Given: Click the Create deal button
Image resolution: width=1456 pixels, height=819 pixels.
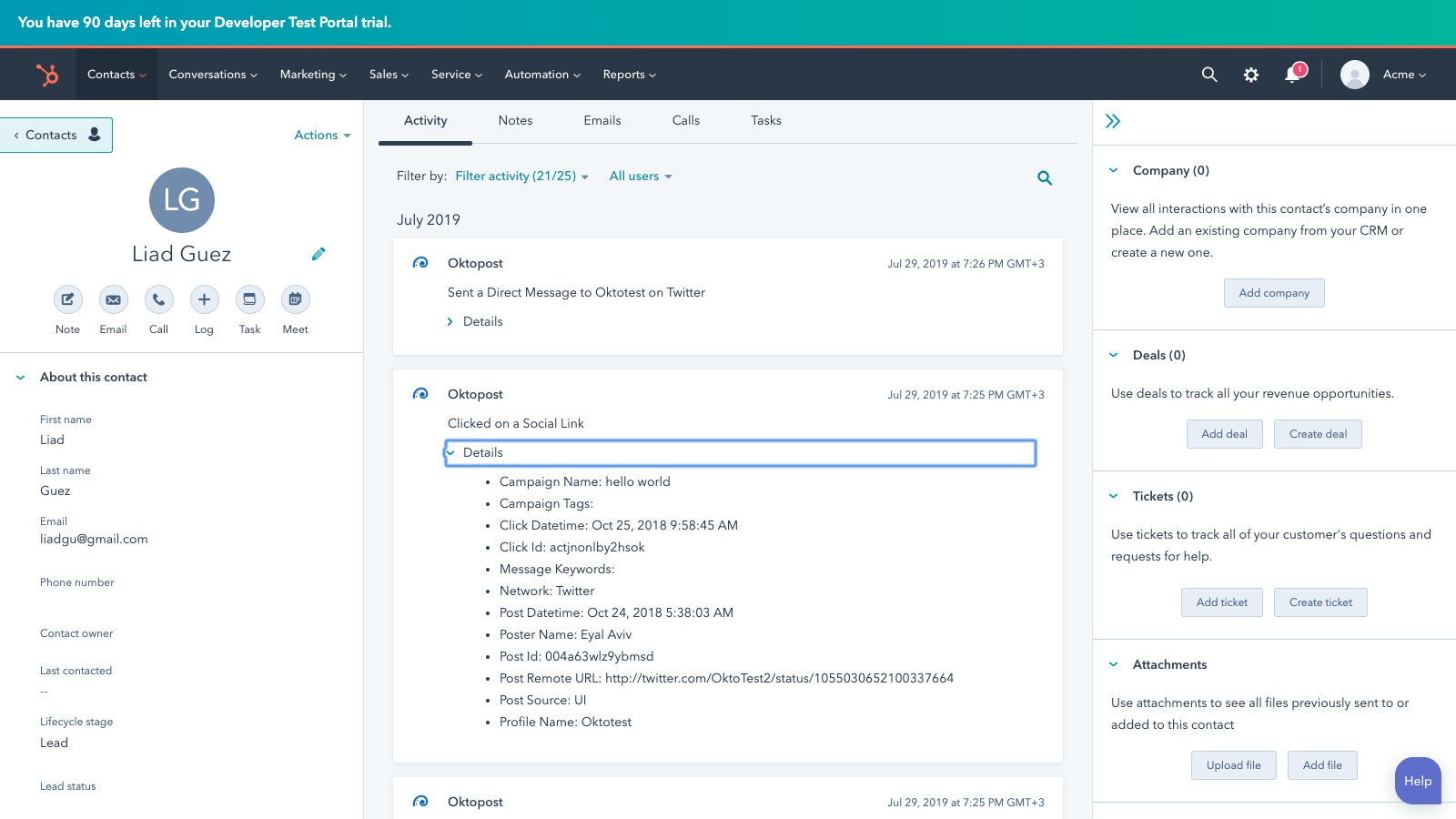Looking at the screenshot, I should [1317, 434].
